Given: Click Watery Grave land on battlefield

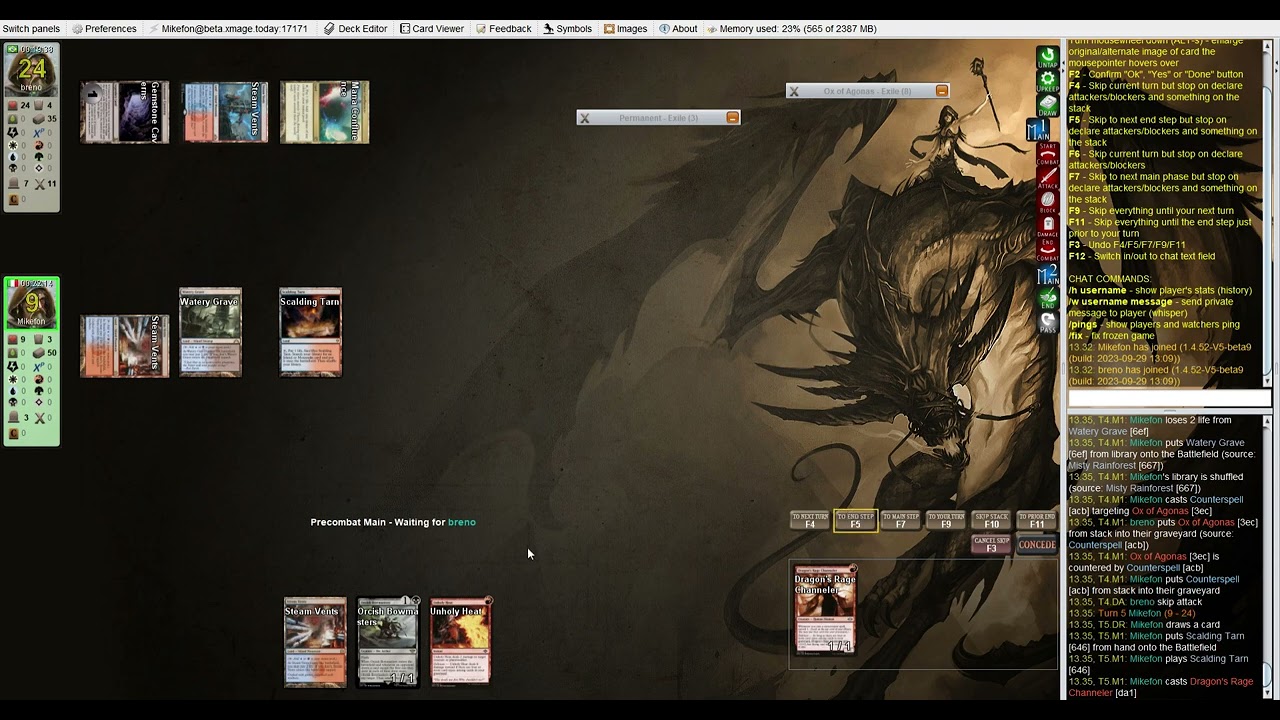Looking at the screenshot, I should pos(210,333).
